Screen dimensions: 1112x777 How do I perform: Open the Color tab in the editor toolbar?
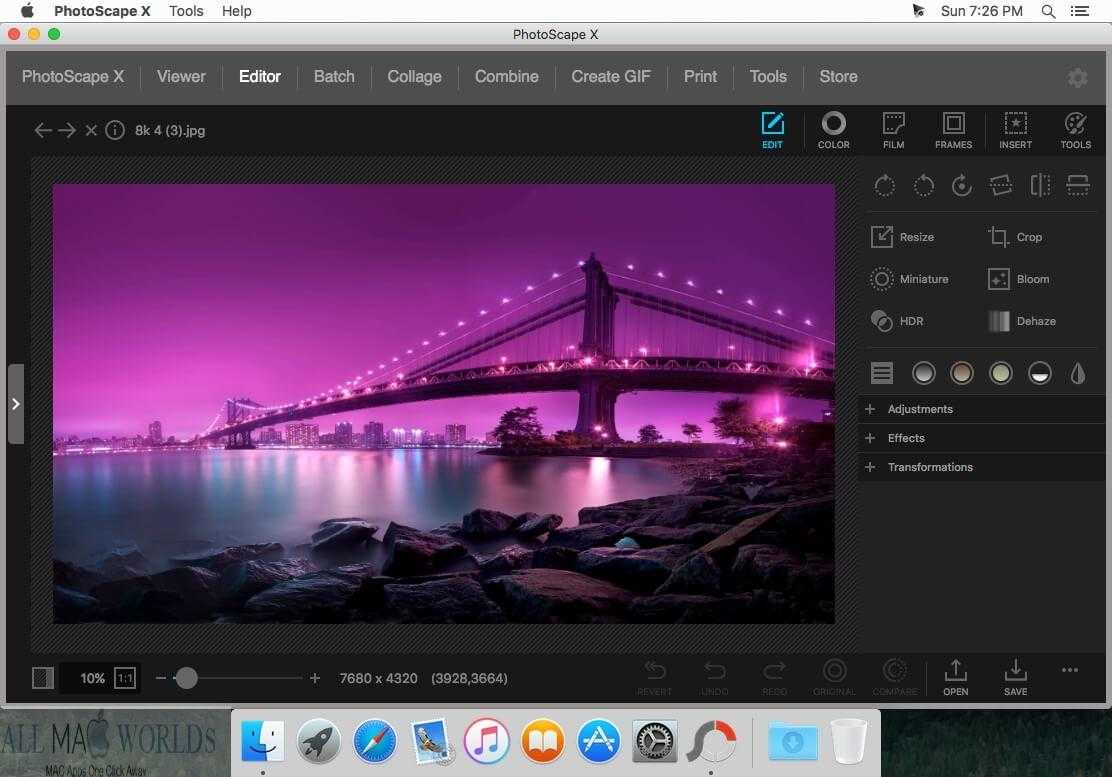(833, 130)
